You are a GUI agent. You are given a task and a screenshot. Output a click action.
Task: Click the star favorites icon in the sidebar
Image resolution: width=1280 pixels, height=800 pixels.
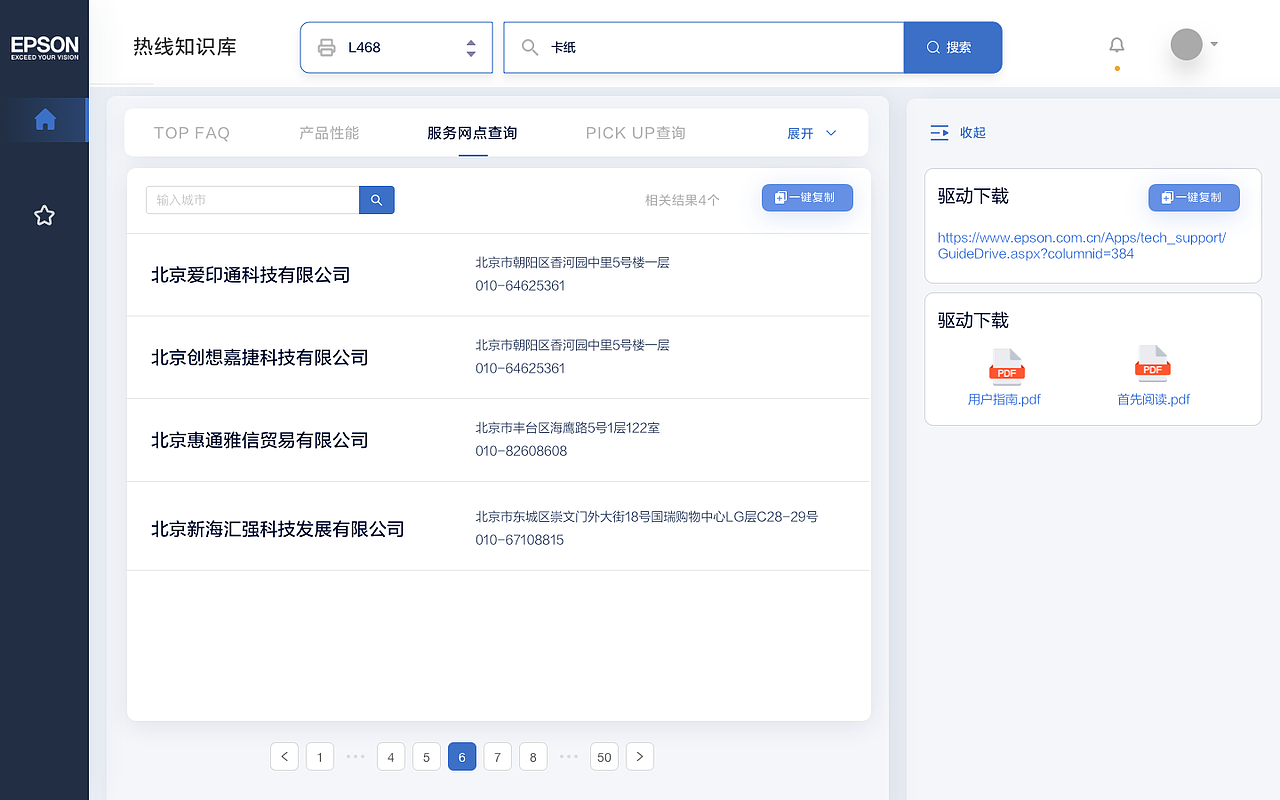[44, 215]
